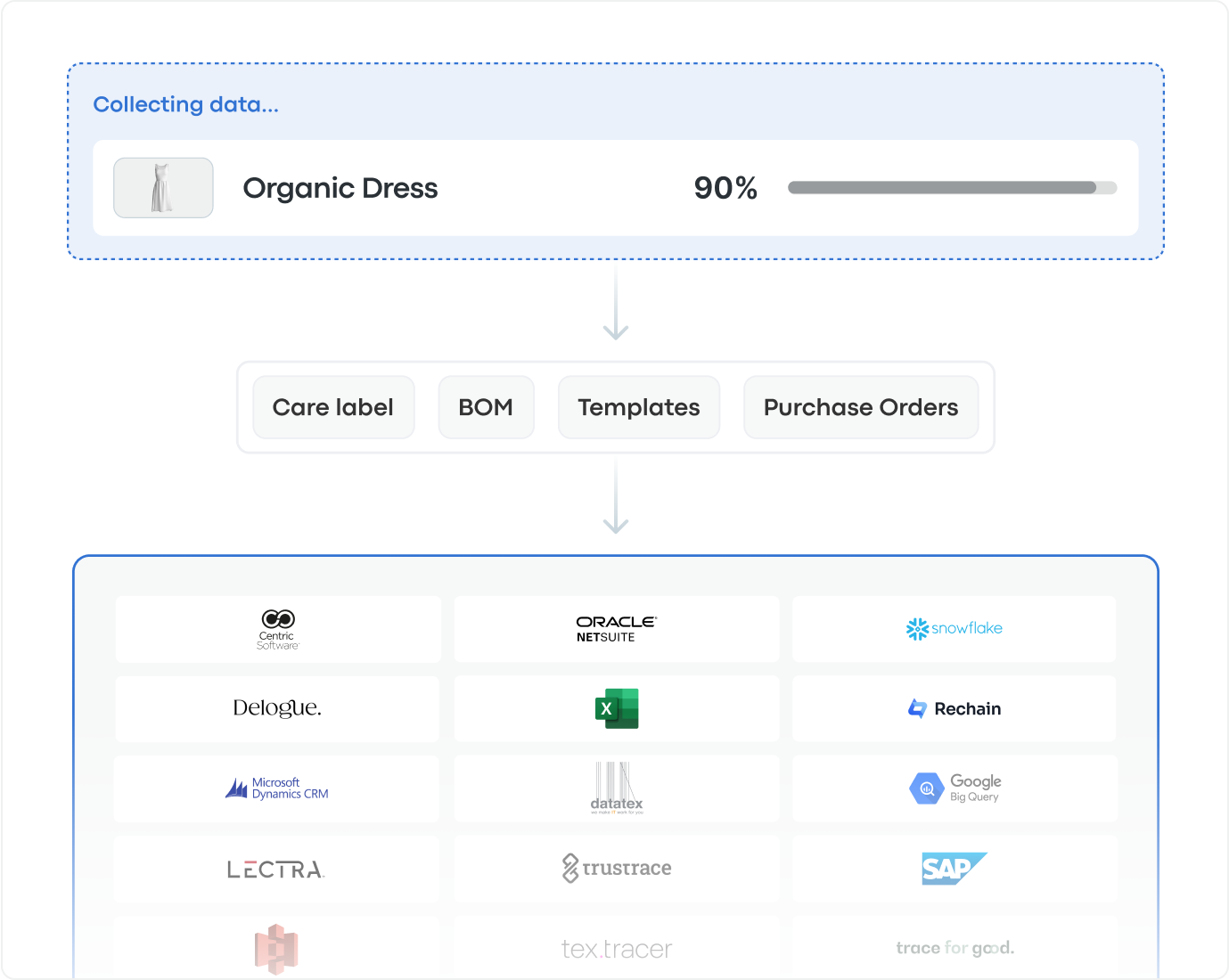Select the tex.tracer integration tile

coord(617,948)
